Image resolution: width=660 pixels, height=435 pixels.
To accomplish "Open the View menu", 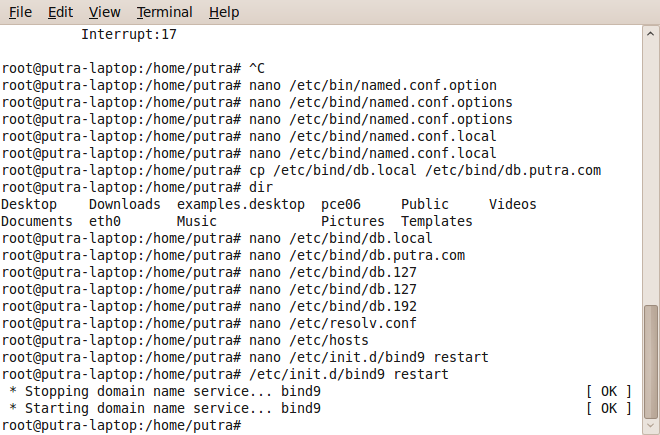I will pyautogui.click(x=104, y=12).
